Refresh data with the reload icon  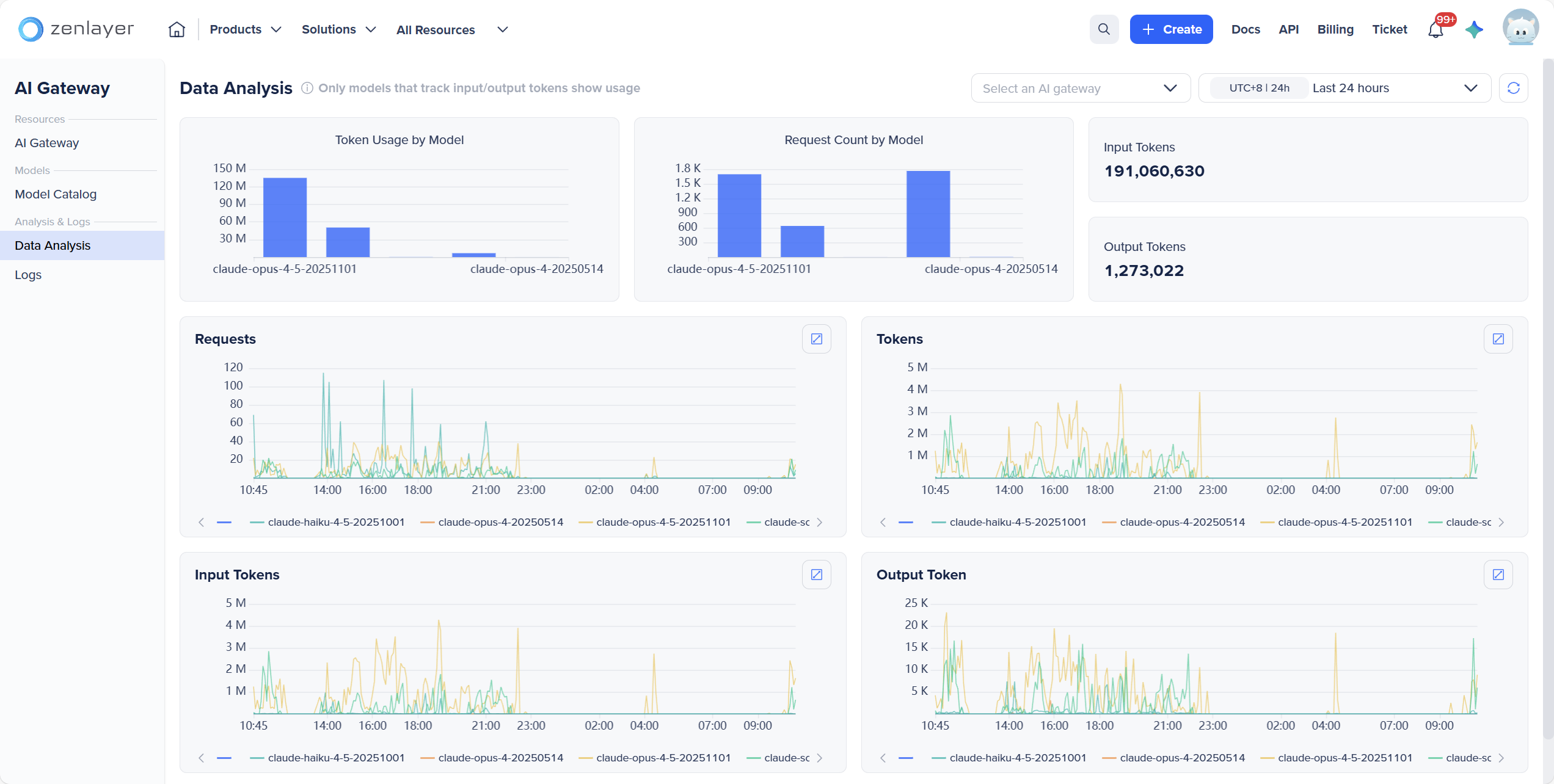[x=1513, y=88]
